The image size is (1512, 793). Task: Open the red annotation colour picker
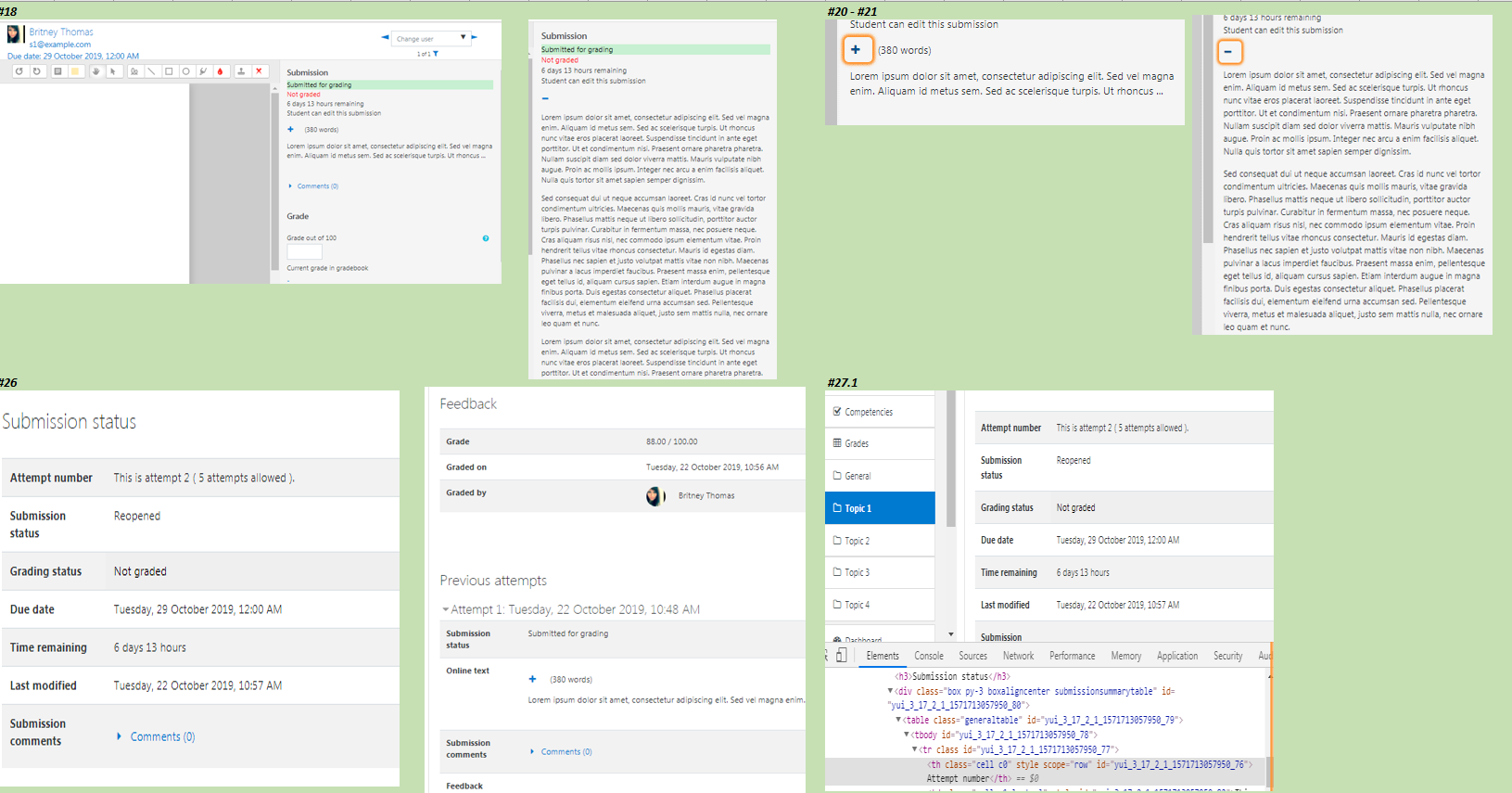point(221,71)
